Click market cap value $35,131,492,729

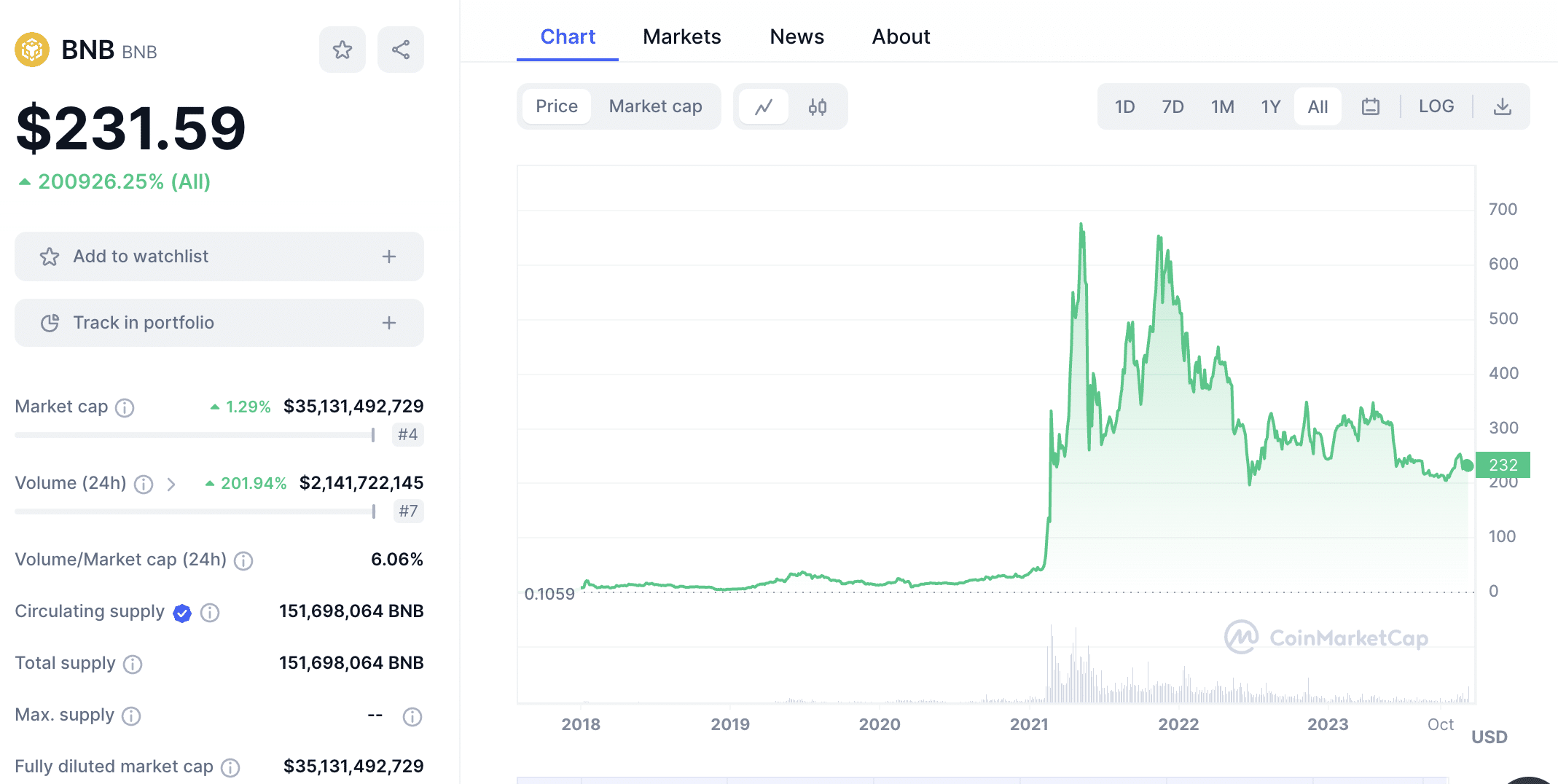click(x=353, y=407)
